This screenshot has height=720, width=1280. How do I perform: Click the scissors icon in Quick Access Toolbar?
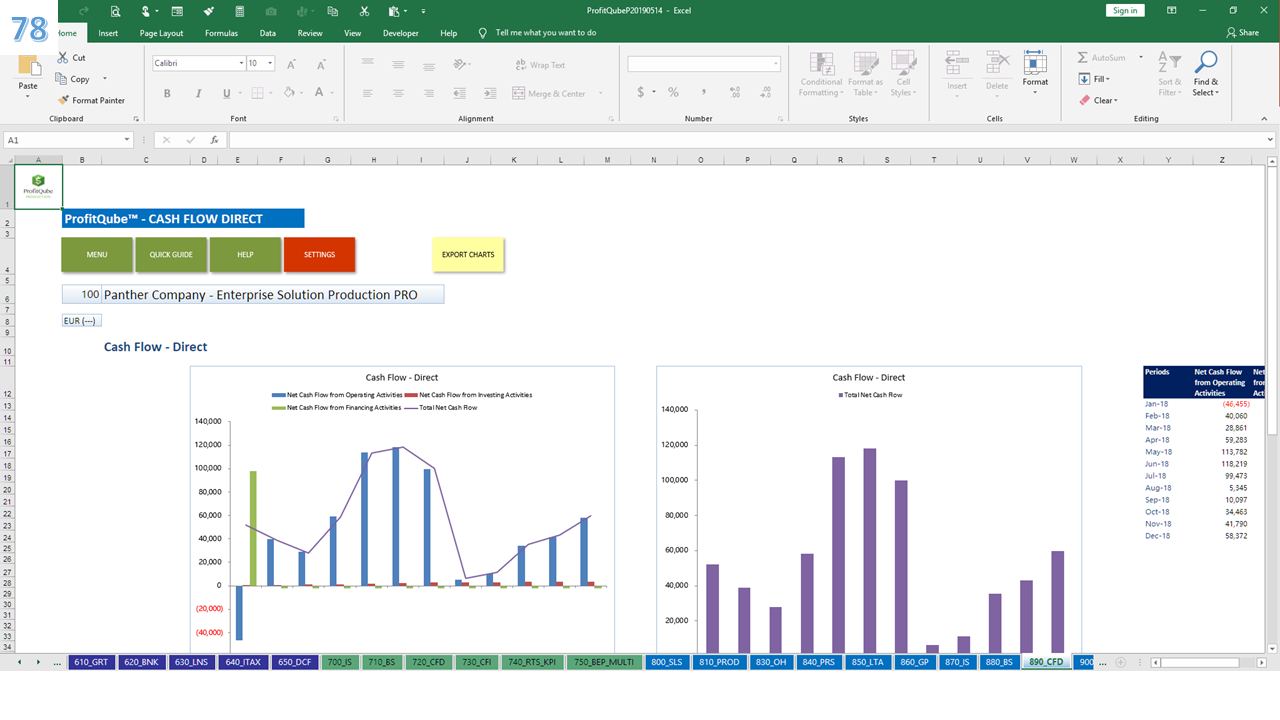click(364, 10)
